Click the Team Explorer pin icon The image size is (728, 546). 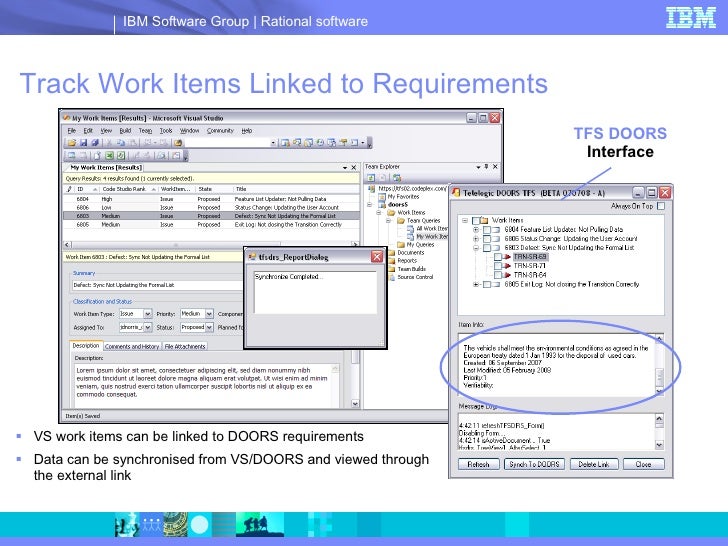tap(487, 166)
